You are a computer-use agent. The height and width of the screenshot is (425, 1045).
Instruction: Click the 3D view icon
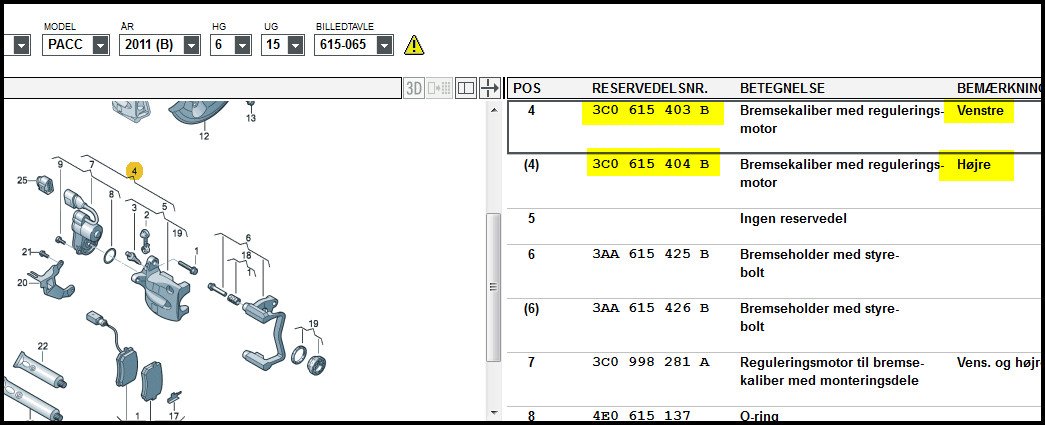tap(414, 88)
